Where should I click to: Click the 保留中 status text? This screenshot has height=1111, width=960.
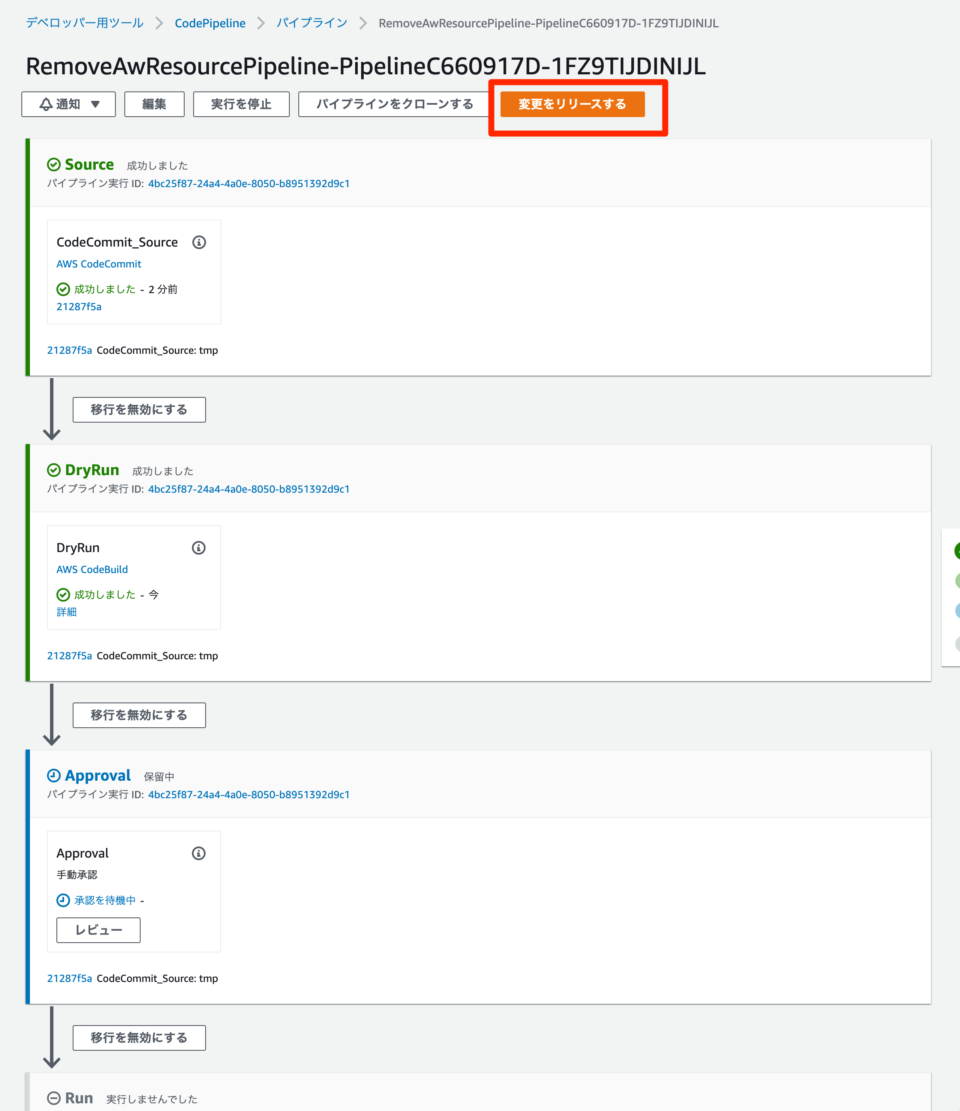coord(159,777)
